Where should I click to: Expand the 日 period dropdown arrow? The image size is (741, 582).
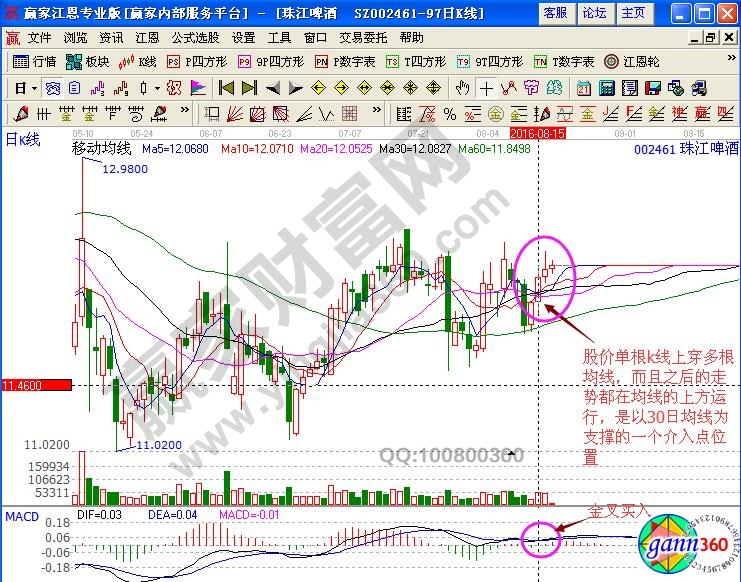tap(34, 88)
